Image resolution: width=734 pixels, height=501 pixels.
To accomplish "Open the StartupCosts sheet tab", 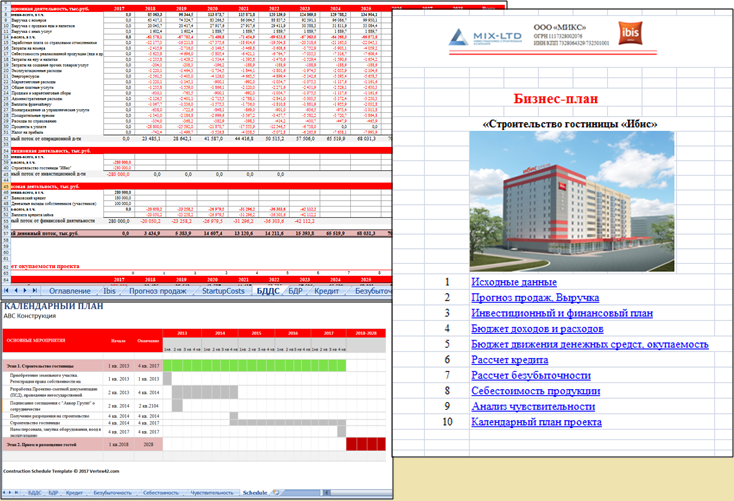I will (222, 291).
